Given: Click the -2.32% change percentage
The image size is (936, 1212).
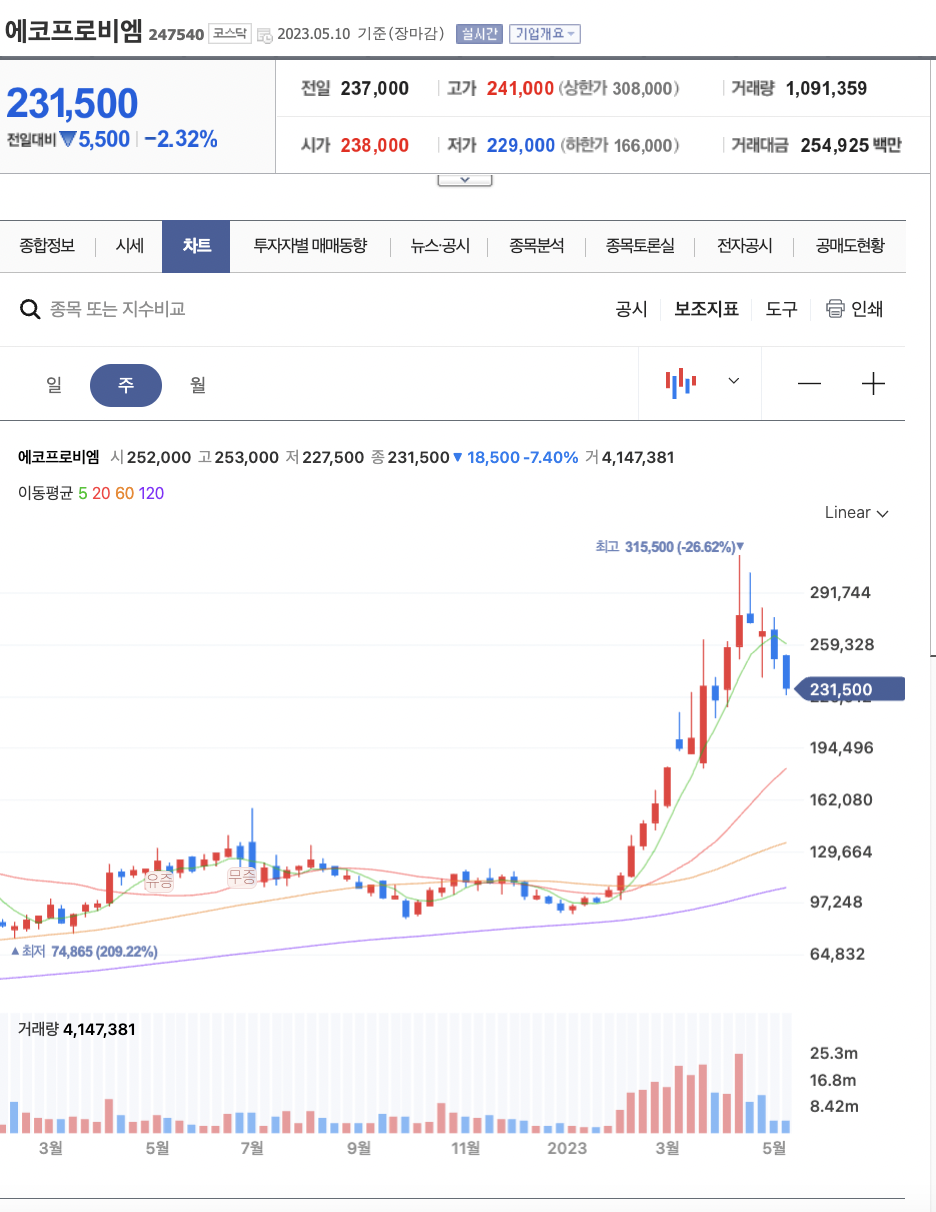Looking at the screenshot, I should pyautogui.click(x=180, y=139).
